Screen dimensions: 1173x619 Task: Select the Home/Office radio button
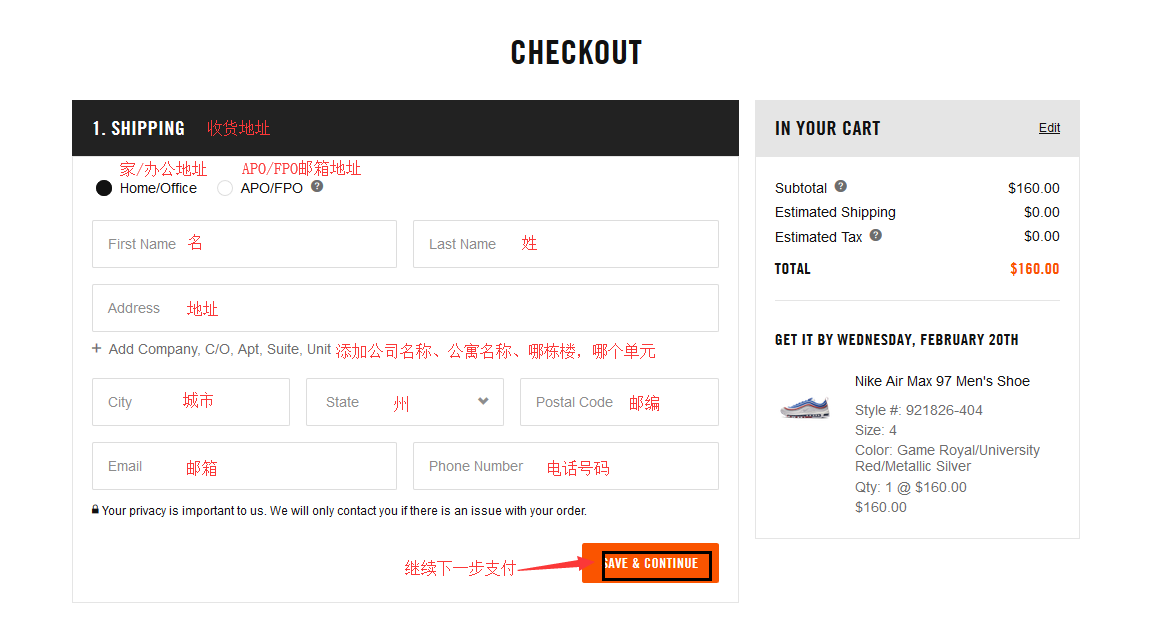pyautogui.click(x=104, y=188)
